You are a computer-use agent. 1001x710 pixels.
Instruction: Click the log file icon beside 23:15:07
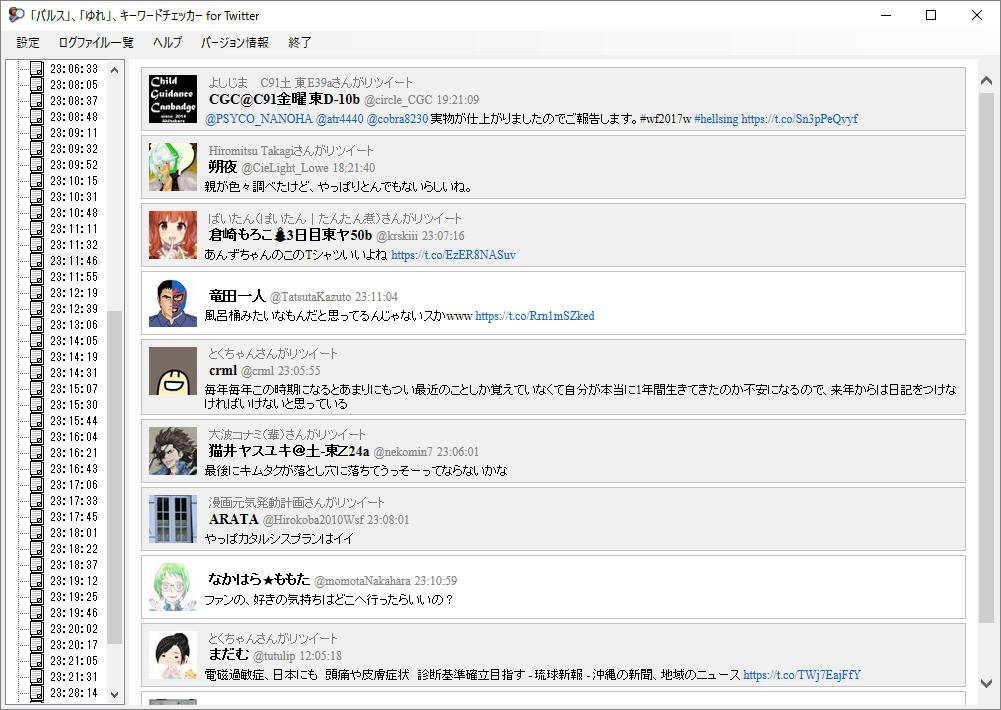coord(37,388)
